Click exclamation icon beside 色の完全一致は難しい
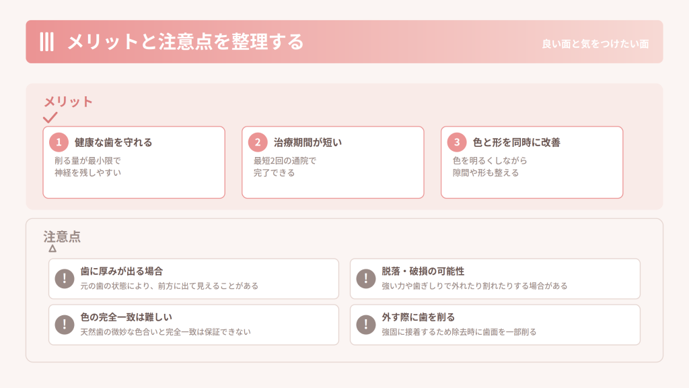Viewport: 689px width, 388px height. point(65,325)
